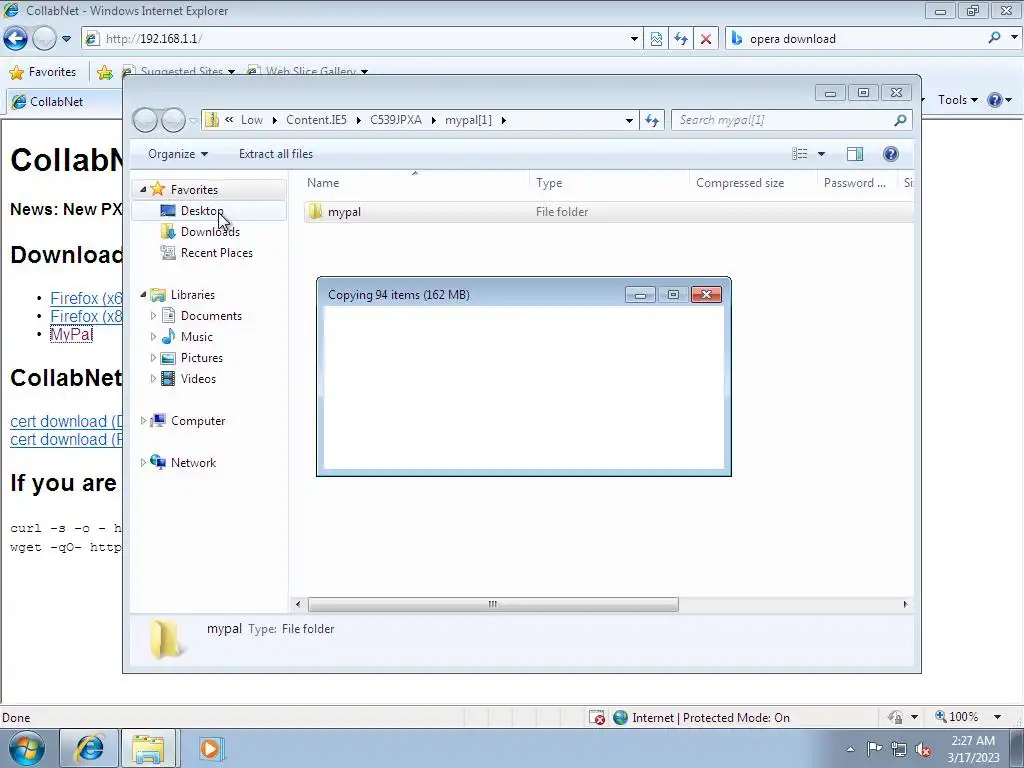This screenshot has width=1024, height=768.
Task: Select Recent Places in the Favorites list
Action: click(216, 253)
